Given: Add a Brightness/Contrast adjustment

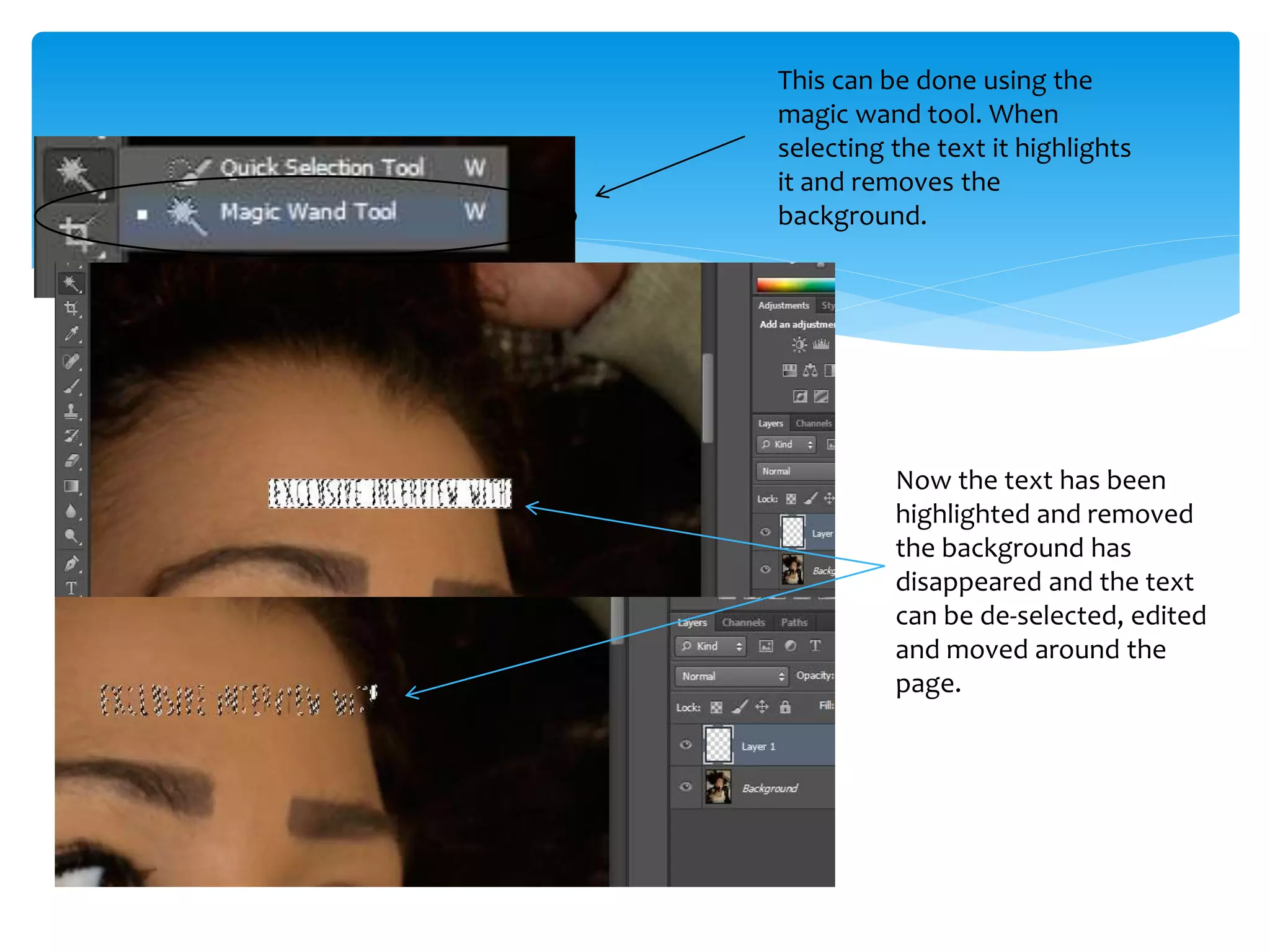Looking at the screenshot, I should (799, 345).
